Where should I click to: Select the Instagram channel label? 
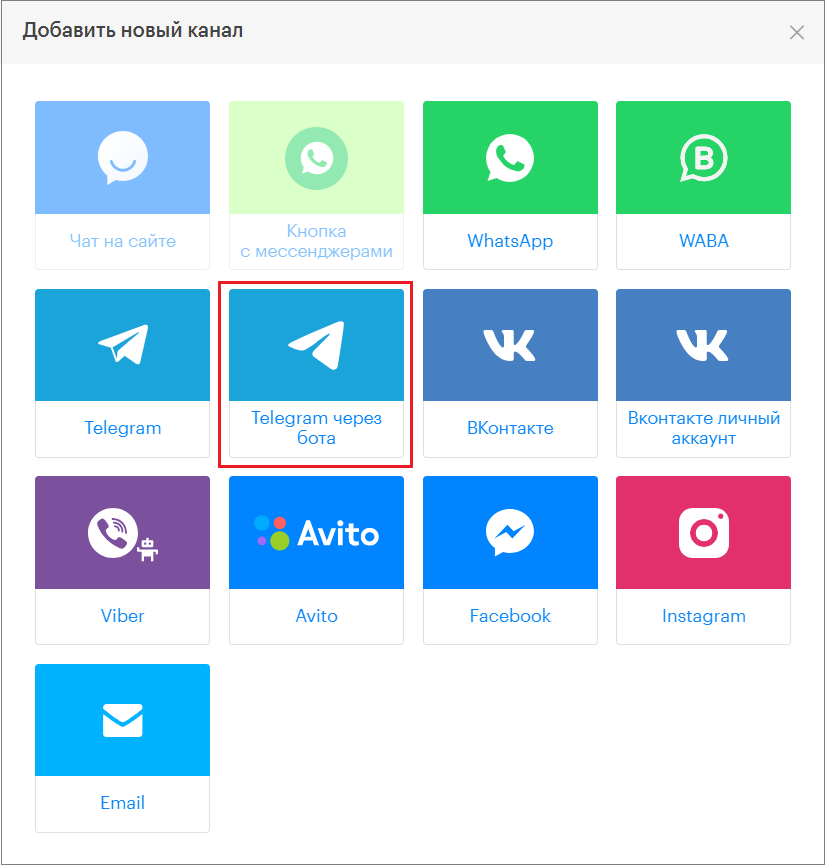point(704,616)
